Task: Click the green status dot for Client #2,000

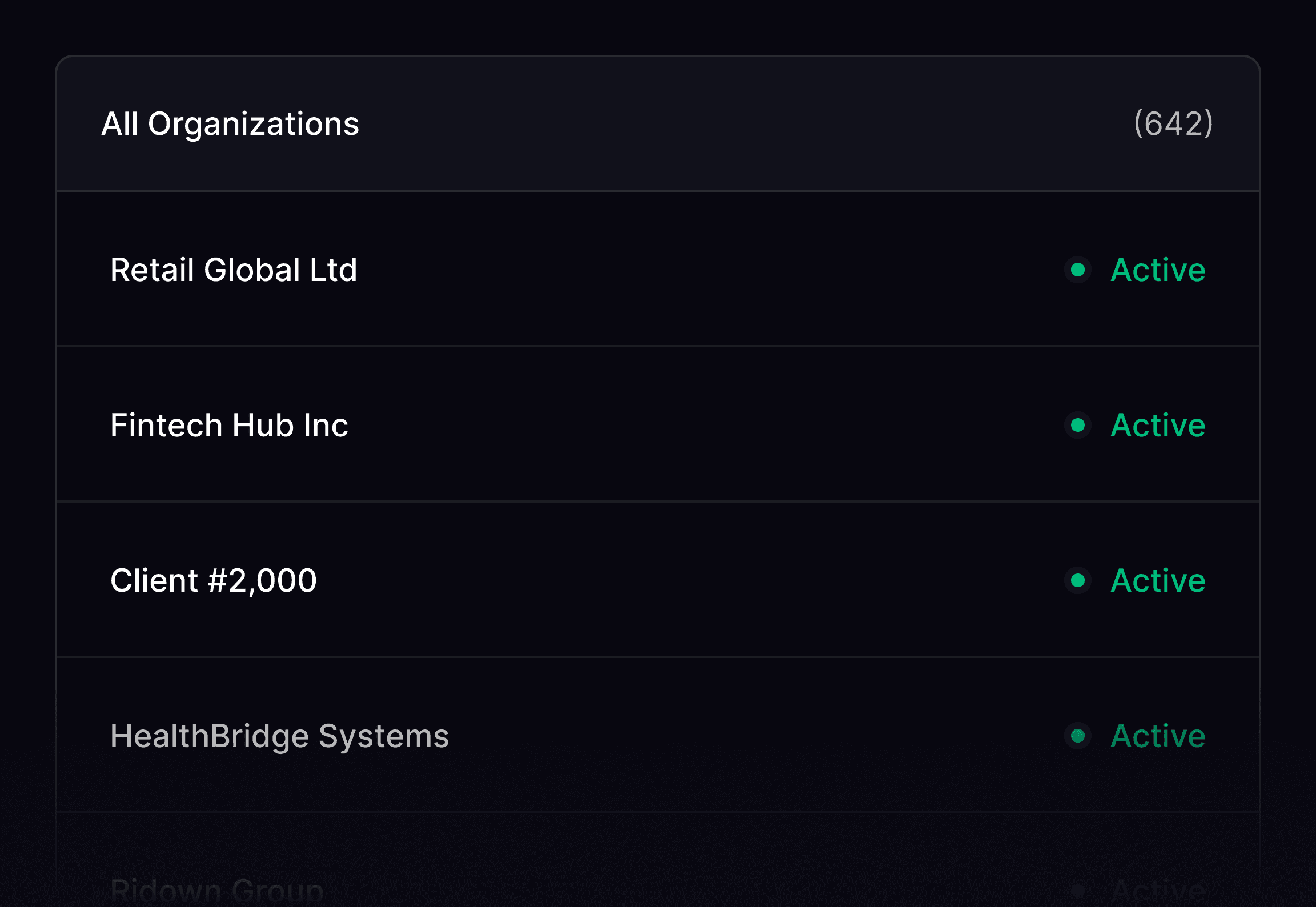Action: tap(1078, 580)
